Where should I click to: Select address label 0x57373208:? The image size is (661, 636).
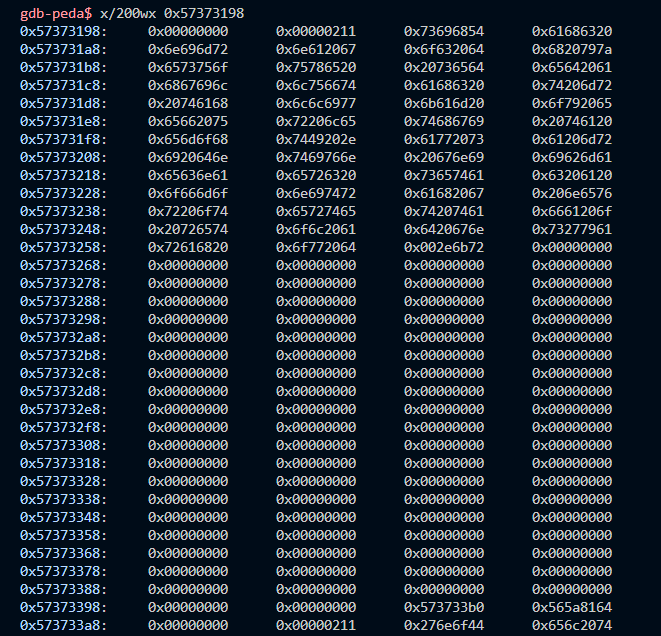pos(63,157)
